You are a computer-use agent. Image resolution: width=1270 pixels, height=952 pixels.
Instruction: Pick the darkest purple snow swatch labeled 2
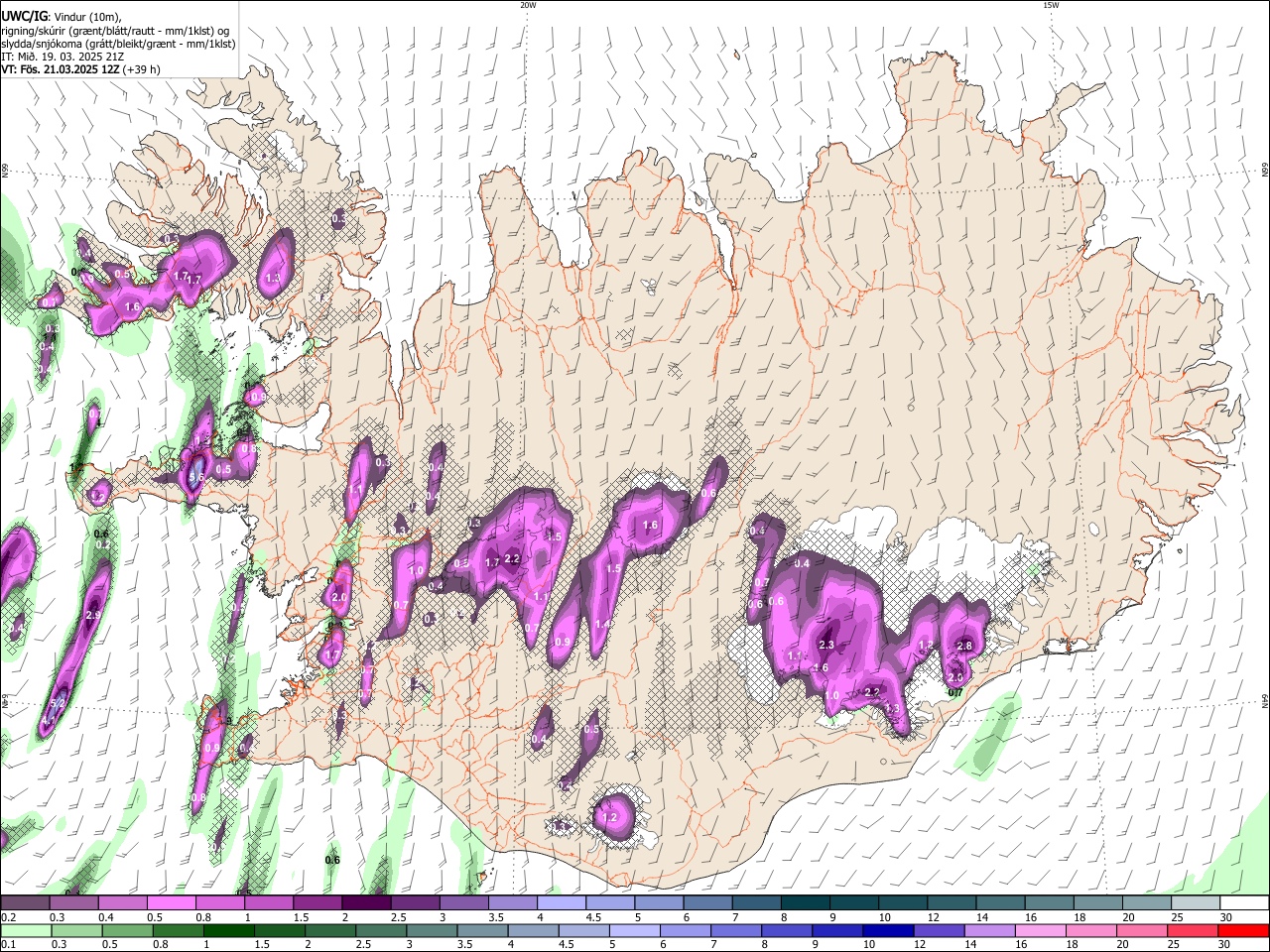pyautogui.click(x=366, y=903)
